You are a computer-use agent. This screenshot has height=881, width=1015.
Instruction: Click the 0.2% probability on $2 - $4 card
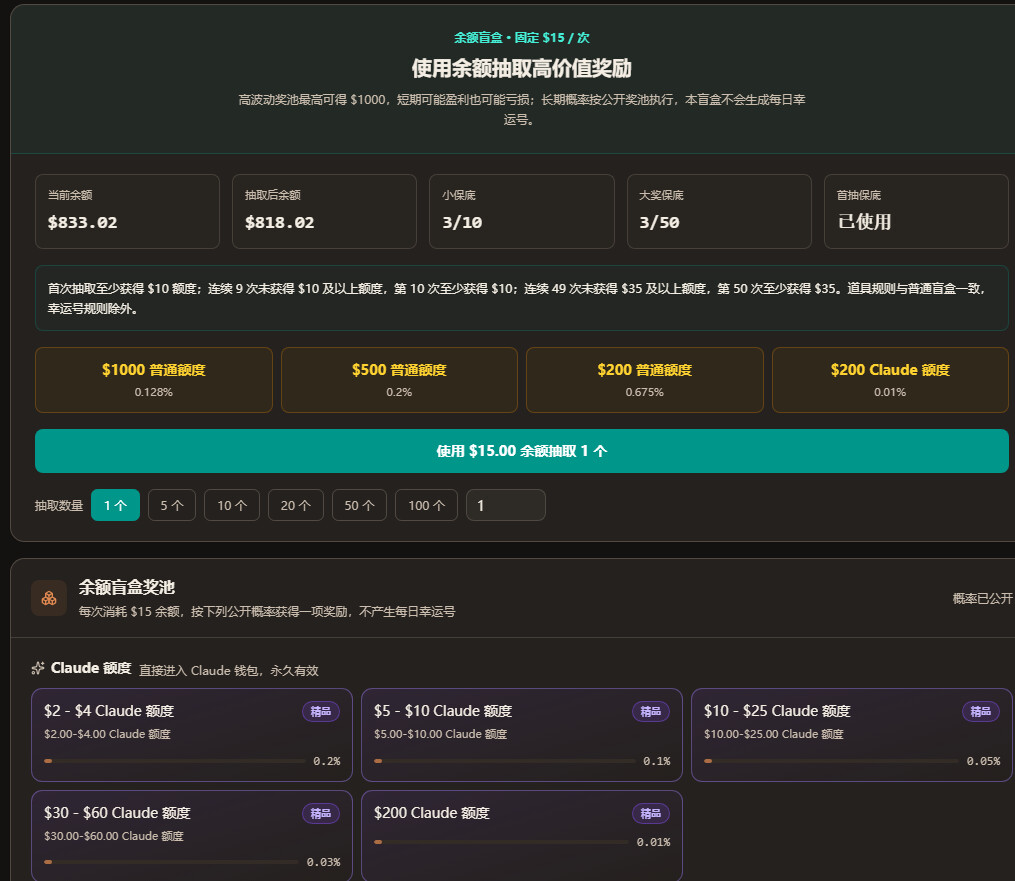pos(327,761)
